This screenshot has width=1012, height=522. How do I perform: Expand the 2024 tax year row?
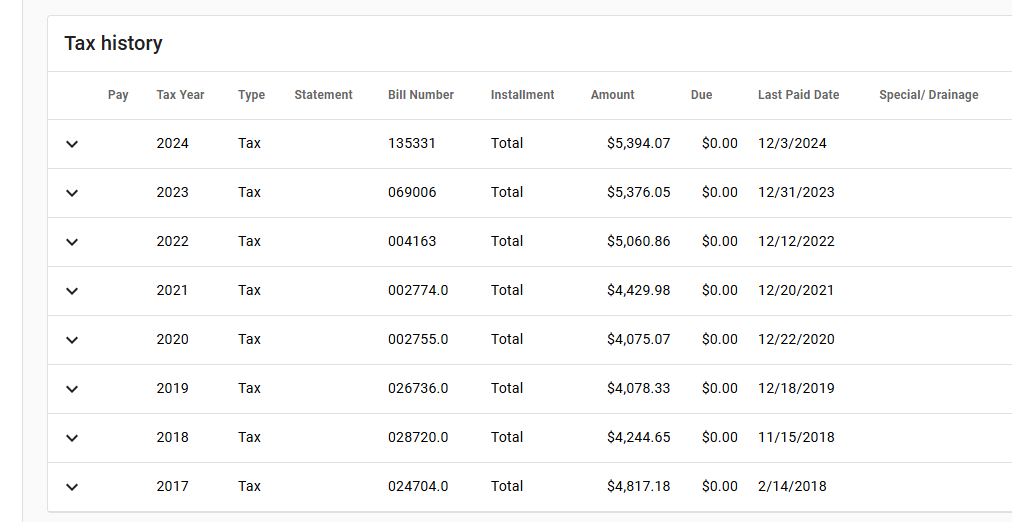click(72, 144)
